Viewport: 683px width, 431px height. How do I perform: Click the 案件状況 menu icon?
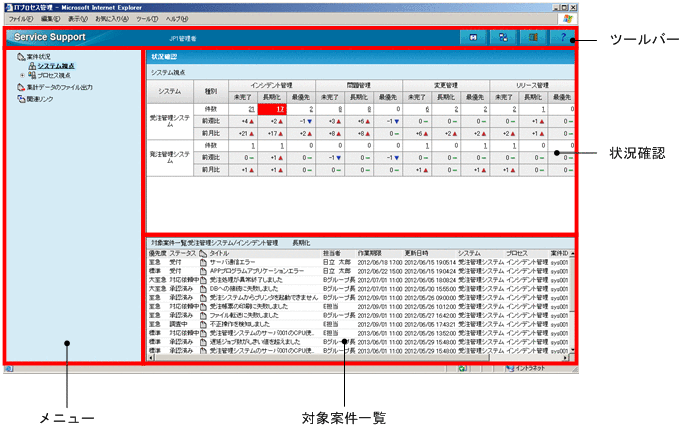click(x=21, y=57)
